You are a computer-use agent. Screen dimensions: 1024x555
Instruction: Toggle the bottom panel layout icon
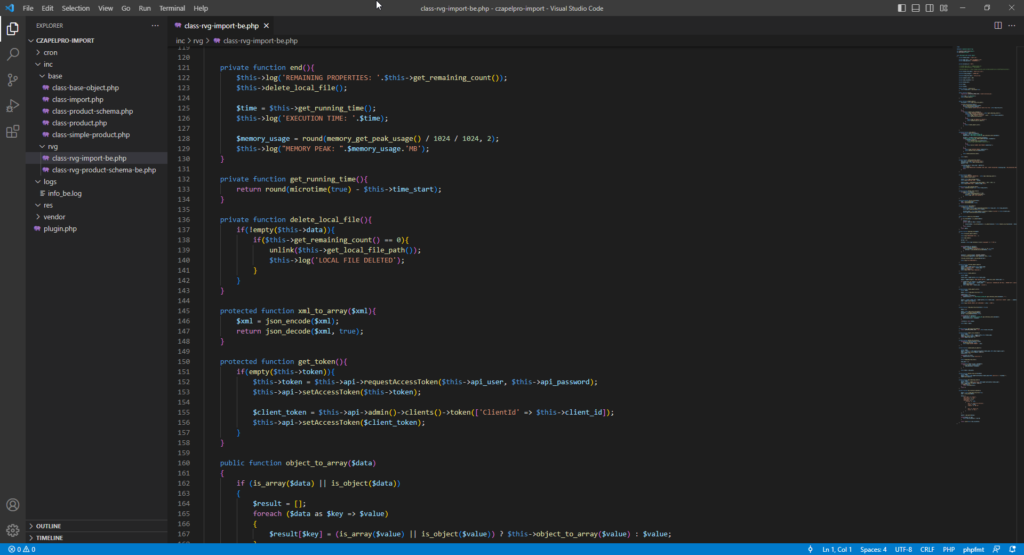click(916, 8)
